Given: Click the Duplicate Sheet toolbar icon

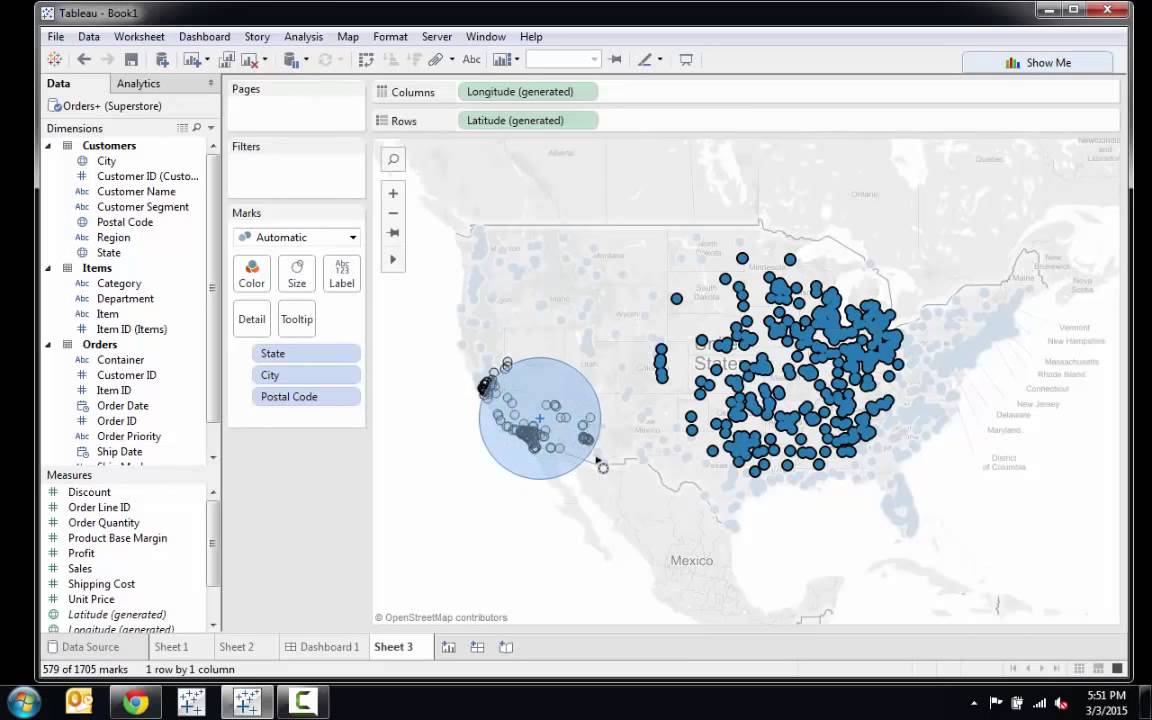Looking at the screenshot, I should point(227,60).
